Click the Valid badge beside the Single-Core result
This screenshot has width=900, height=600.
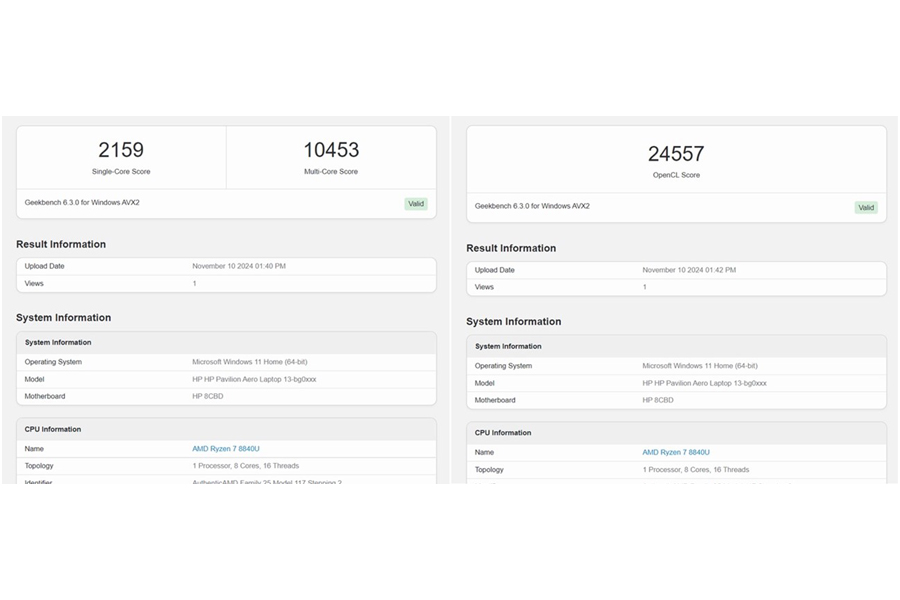(416, 204)
